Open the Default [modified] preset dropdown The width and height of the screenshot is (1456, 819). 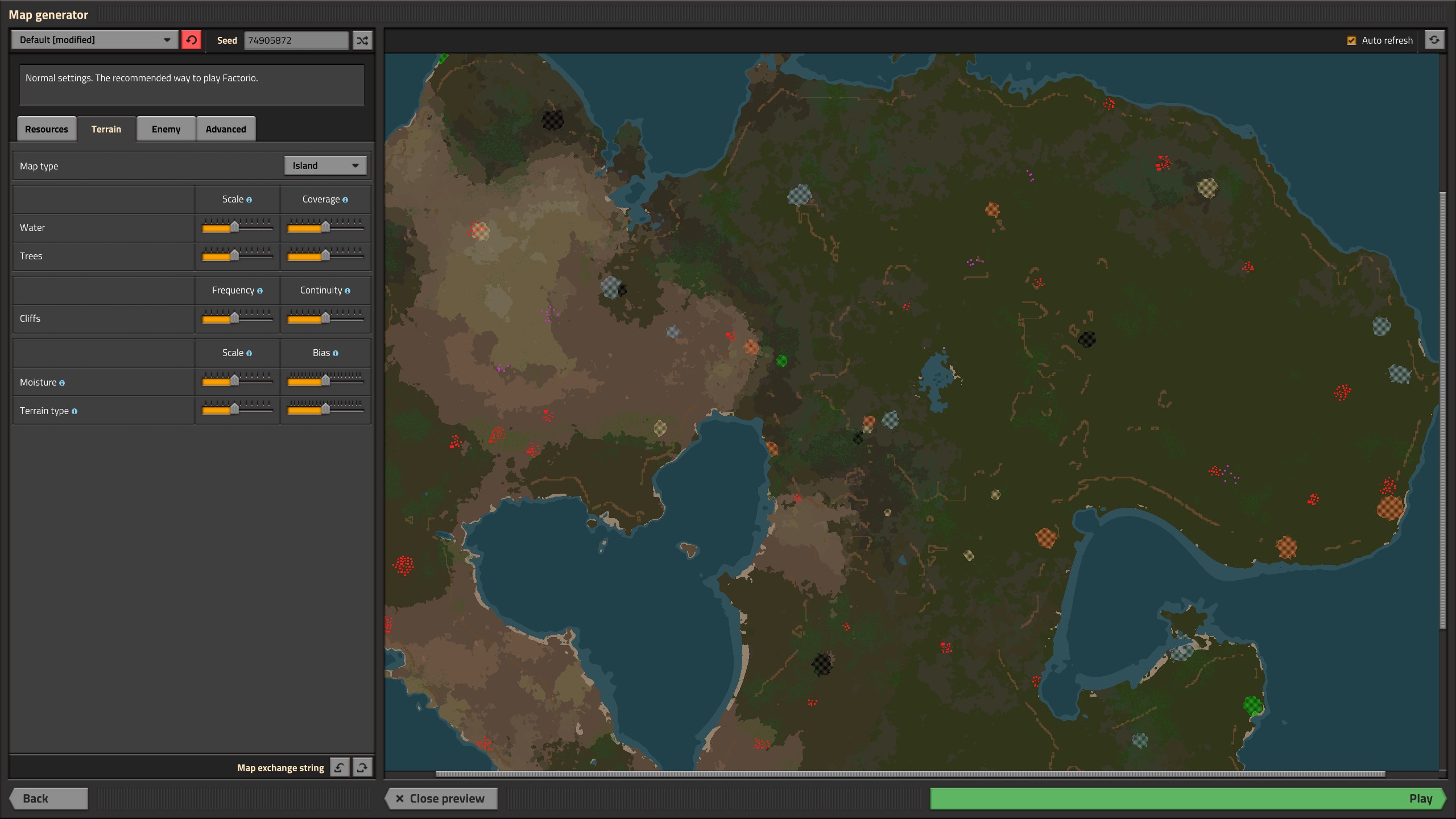(94, 40)
